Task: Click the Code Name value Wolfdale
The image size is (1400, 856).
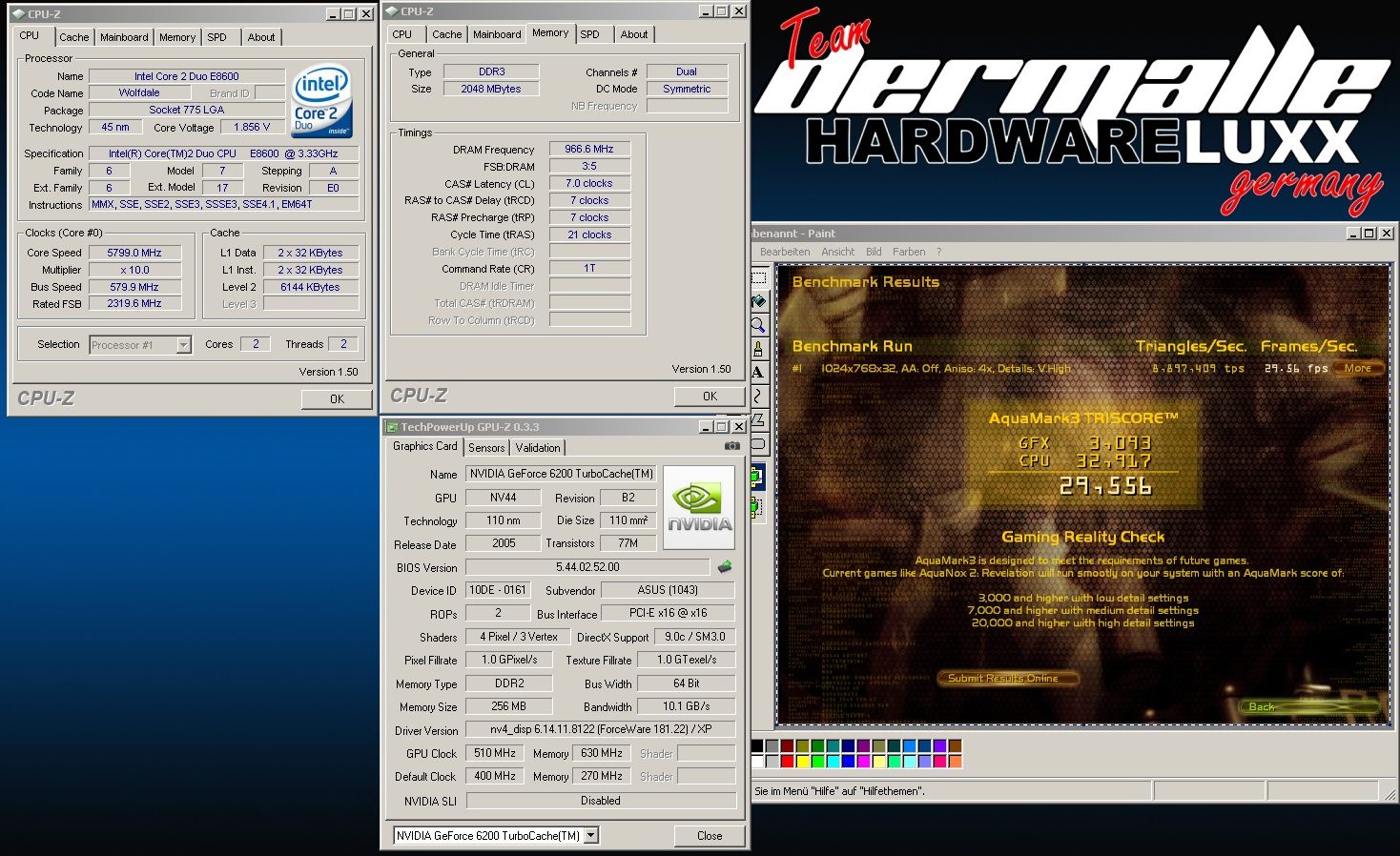Action: point(139,93)
